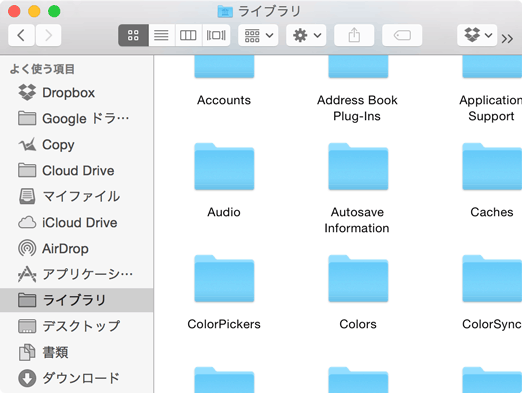Click the Share toolbar button

tap(354, 35)
